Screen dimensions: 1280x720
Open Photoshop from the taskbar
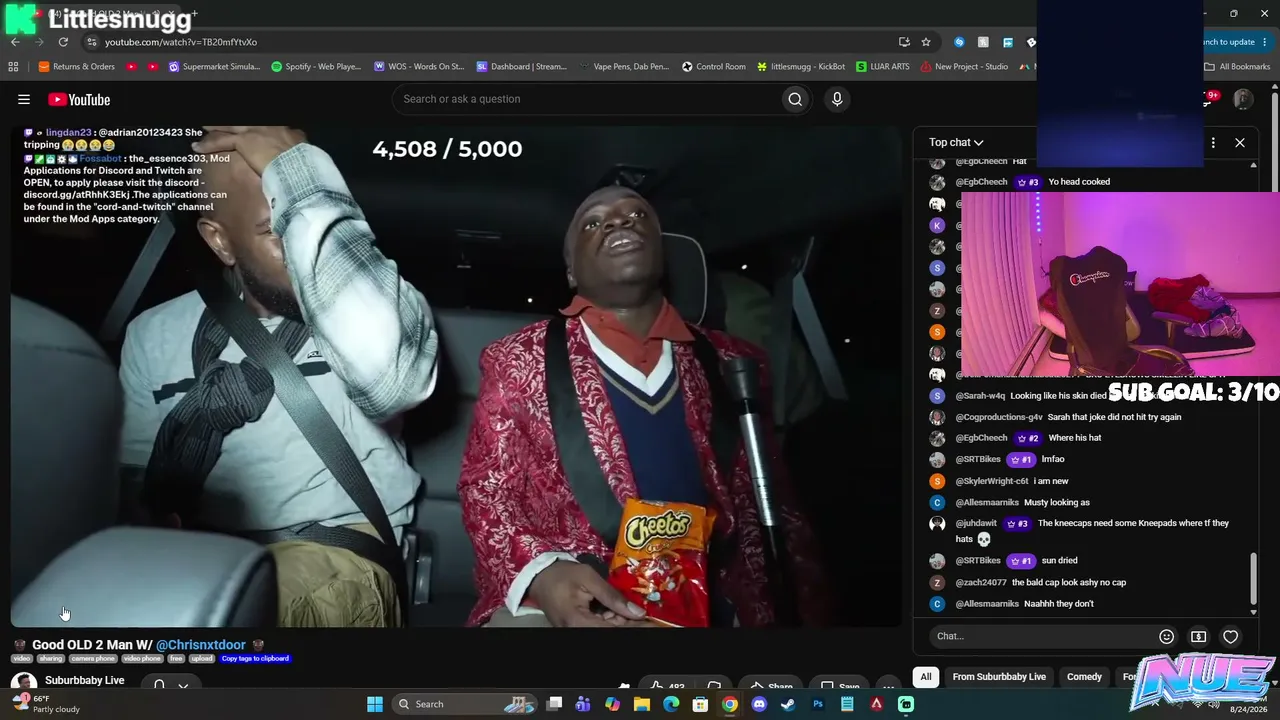[818, 704]
